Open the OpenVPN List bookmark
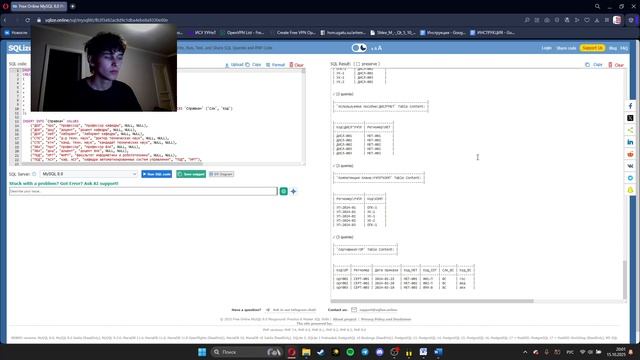The width and height of the screenshot is (640, 360). pos(242,33)
